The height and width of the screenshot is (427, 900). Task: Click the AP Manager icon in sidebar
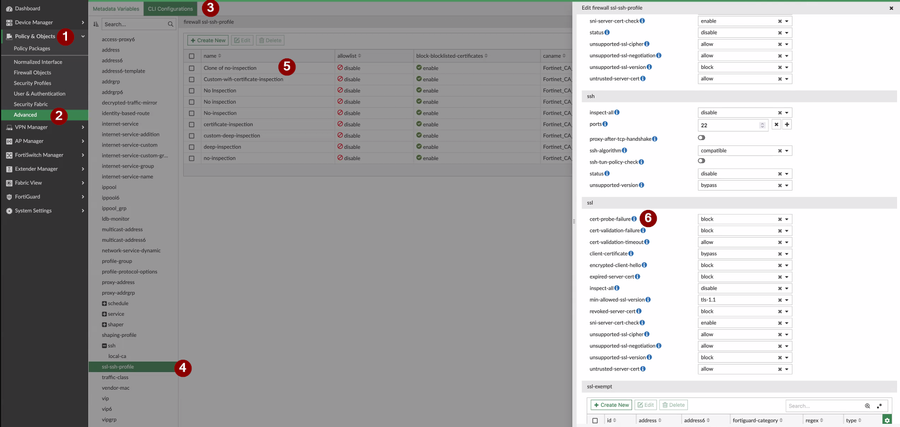click(9, 141)
